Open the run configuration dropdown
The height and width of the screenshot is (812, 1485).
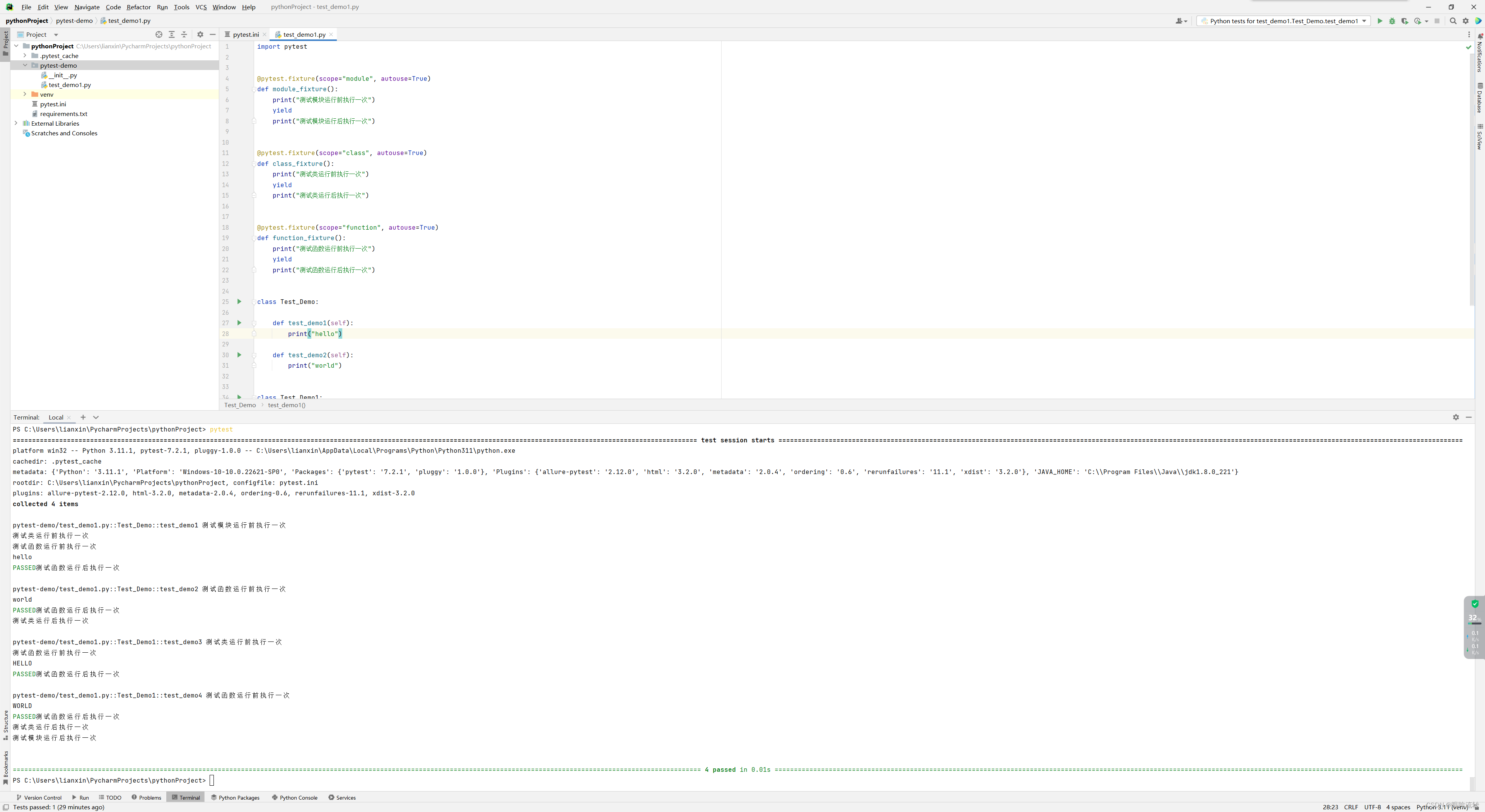click(1284, 21)
